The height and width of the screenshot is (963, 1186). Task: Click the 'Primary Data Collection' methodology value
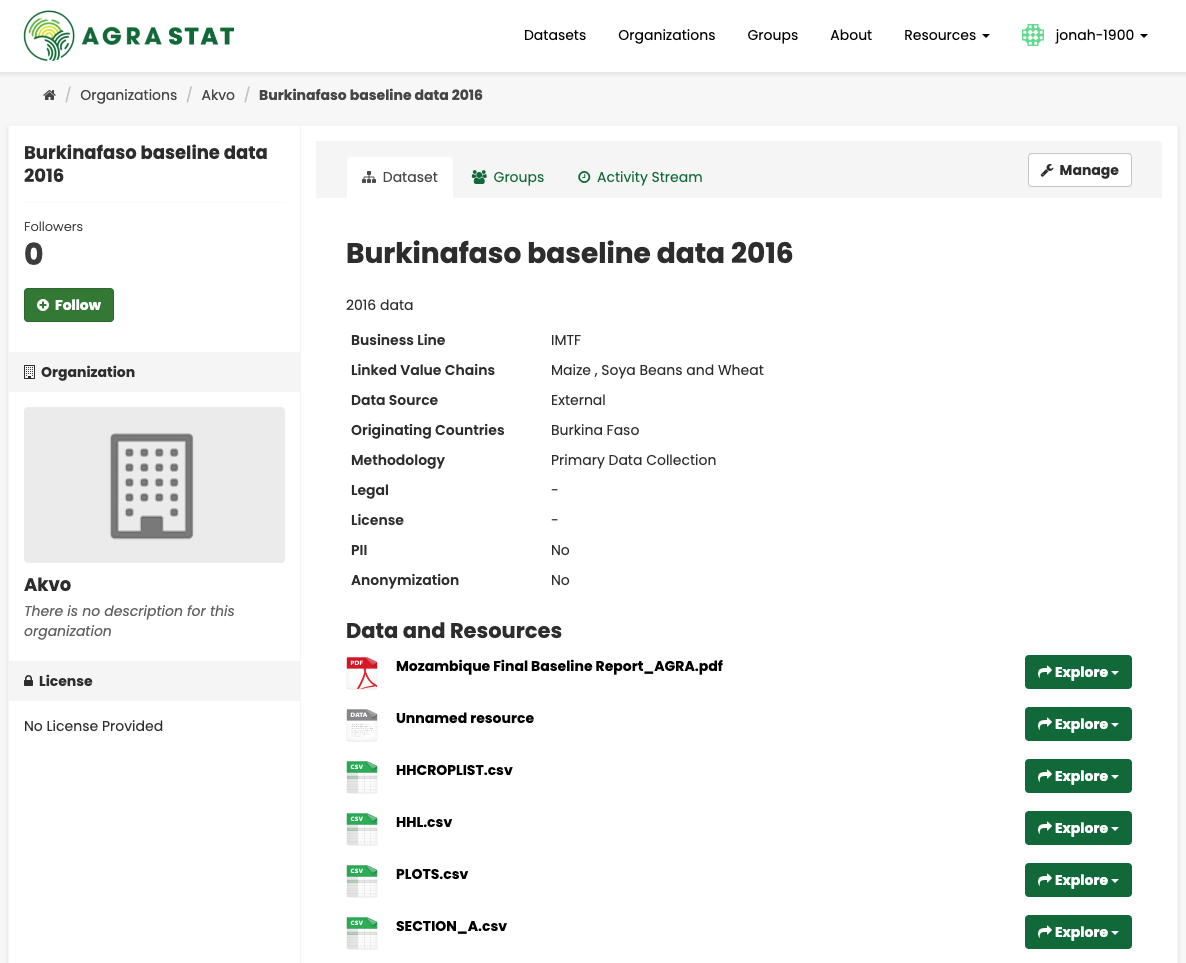(633, 461)
